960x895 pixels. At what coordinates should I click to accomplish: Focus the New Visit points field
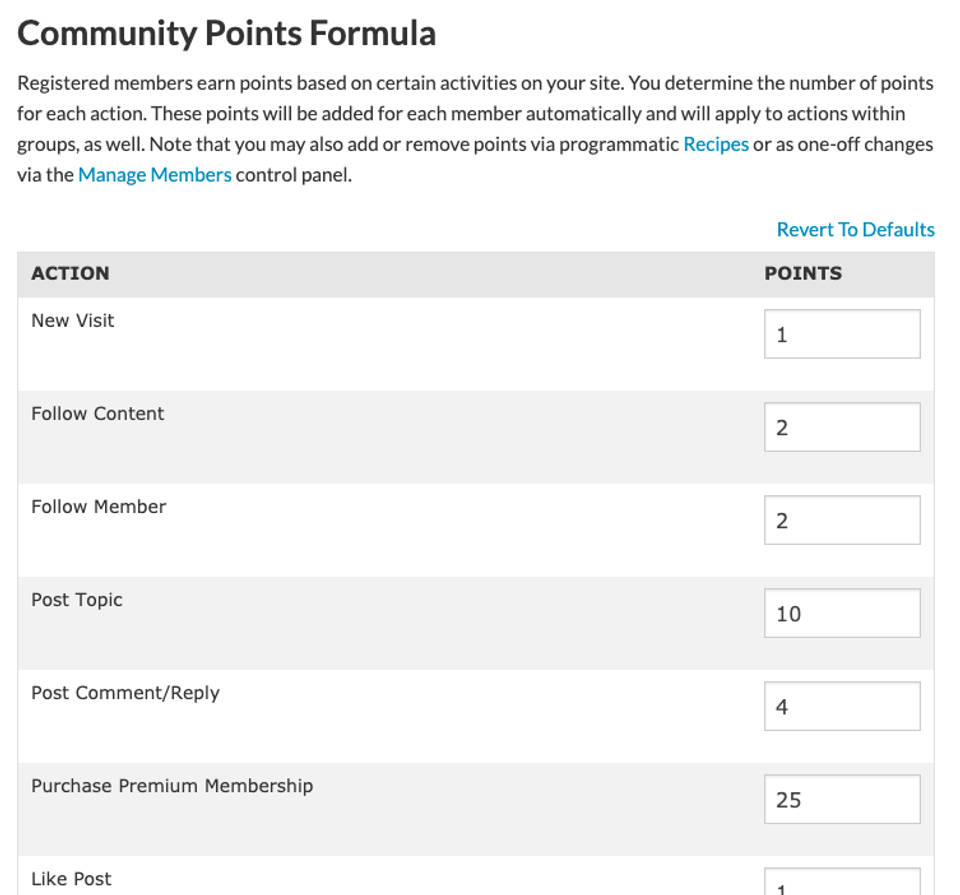click(x=841, y=334)
